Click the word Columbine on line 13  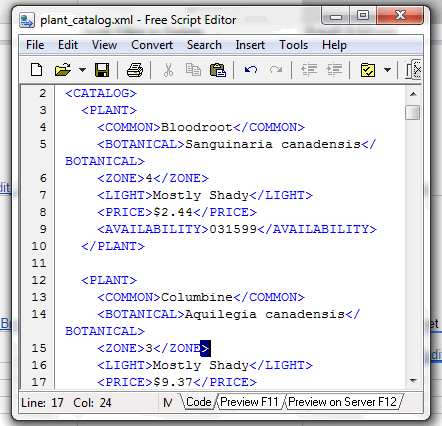[197, 297]
